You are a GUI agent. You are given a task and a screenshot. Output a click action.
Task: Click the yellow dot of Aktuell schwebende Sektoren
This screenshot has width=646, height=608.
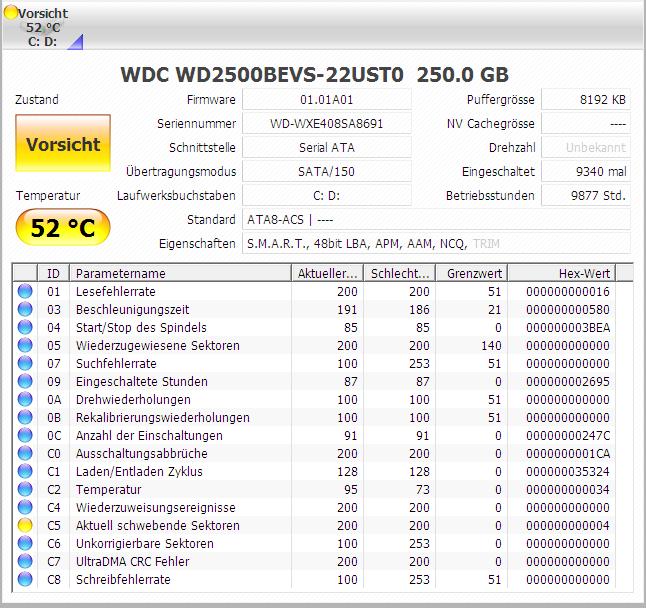pos(25,525)
